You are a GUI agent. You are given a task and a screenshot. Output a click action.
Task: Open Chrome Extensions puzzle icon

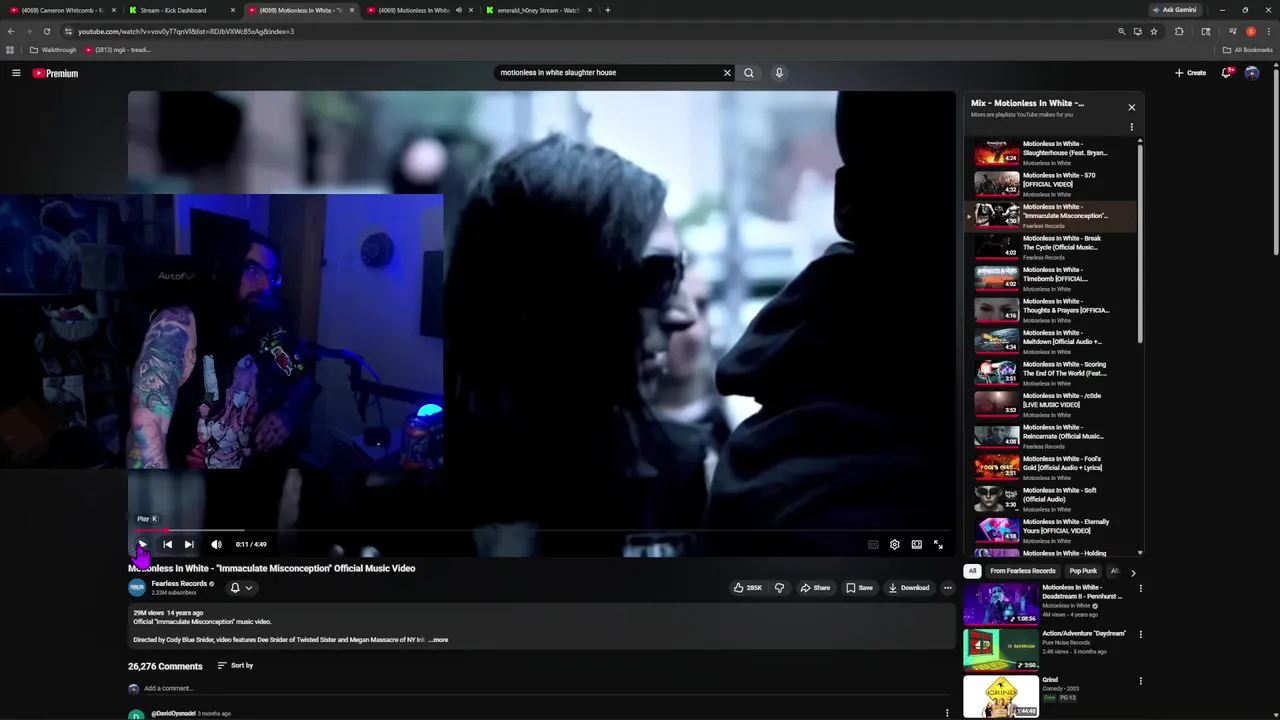pos(1179,31)
